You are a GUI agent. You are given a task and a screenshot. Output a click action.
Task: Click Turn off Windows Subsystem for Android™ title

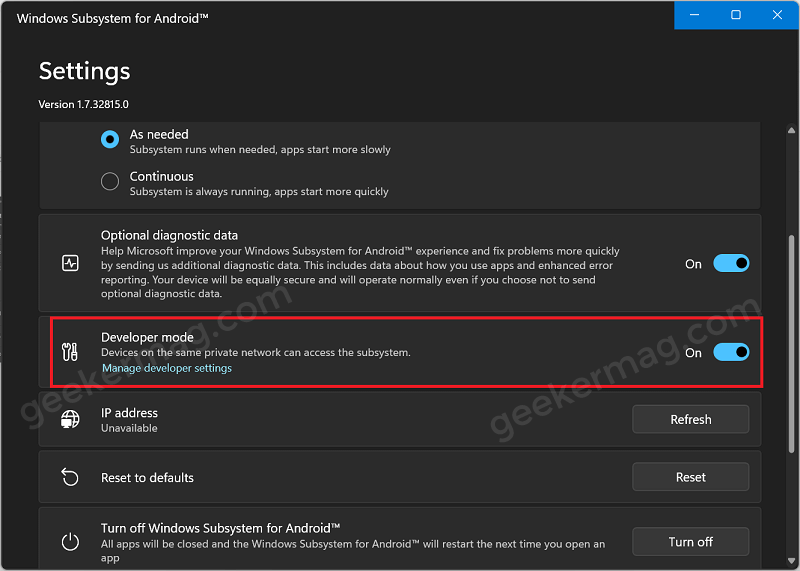tap(220, 528)
